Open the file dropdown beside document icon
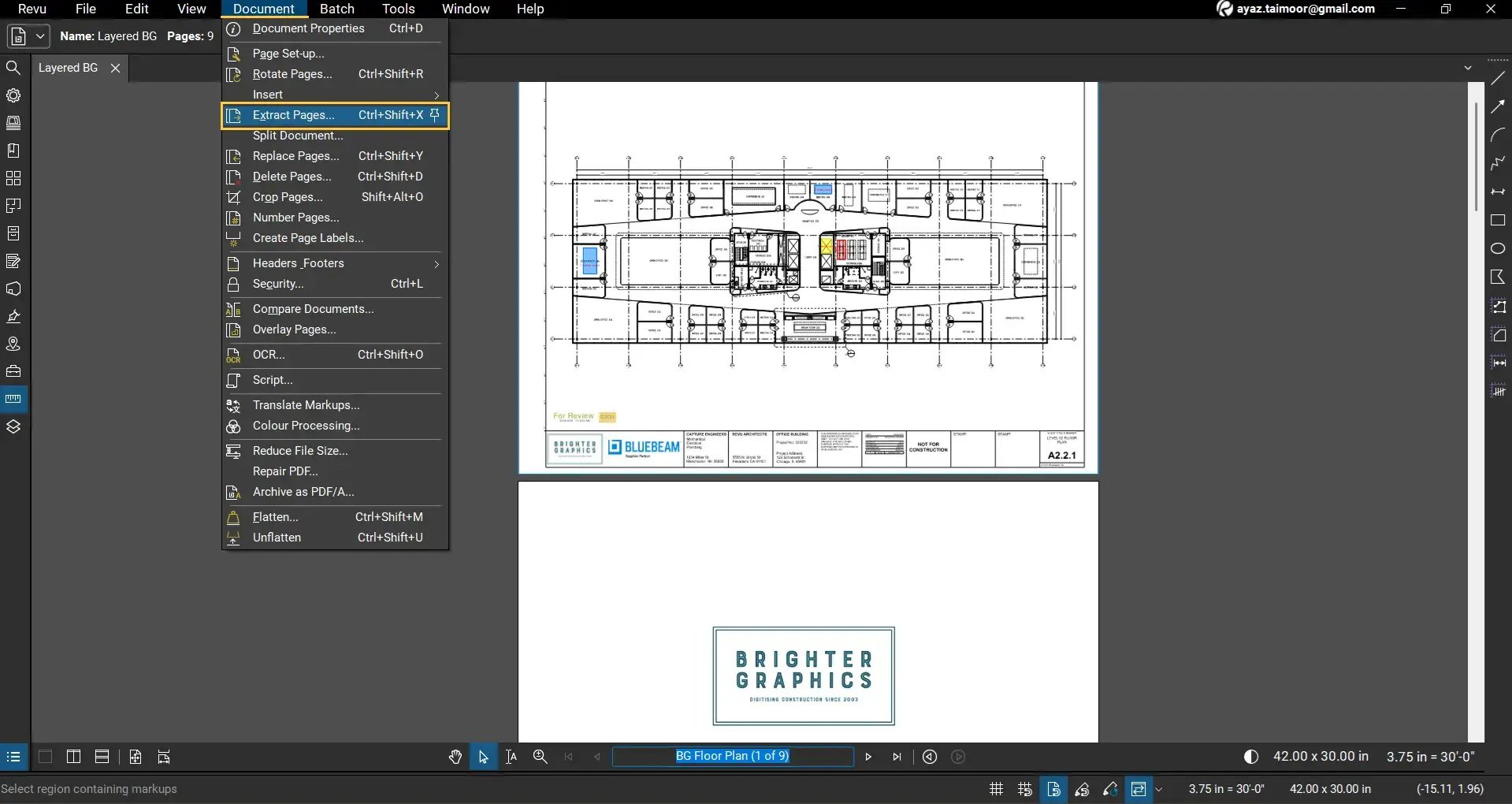The height and width of the screenshot is (804, 1512). coord(40,36)
